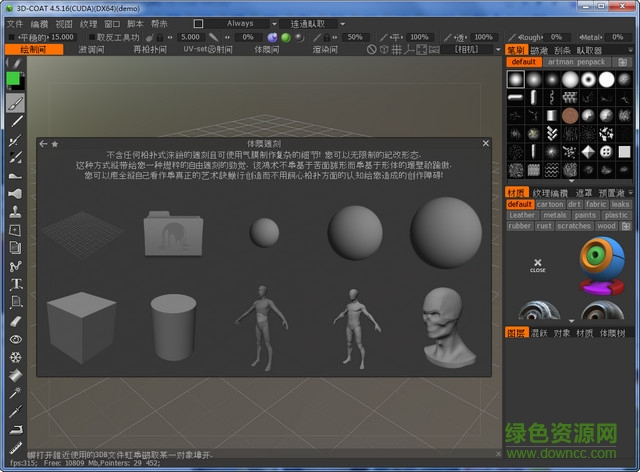Select the metals material category
640x472 pixels.
pyautogui.click(x=555, y=215)
